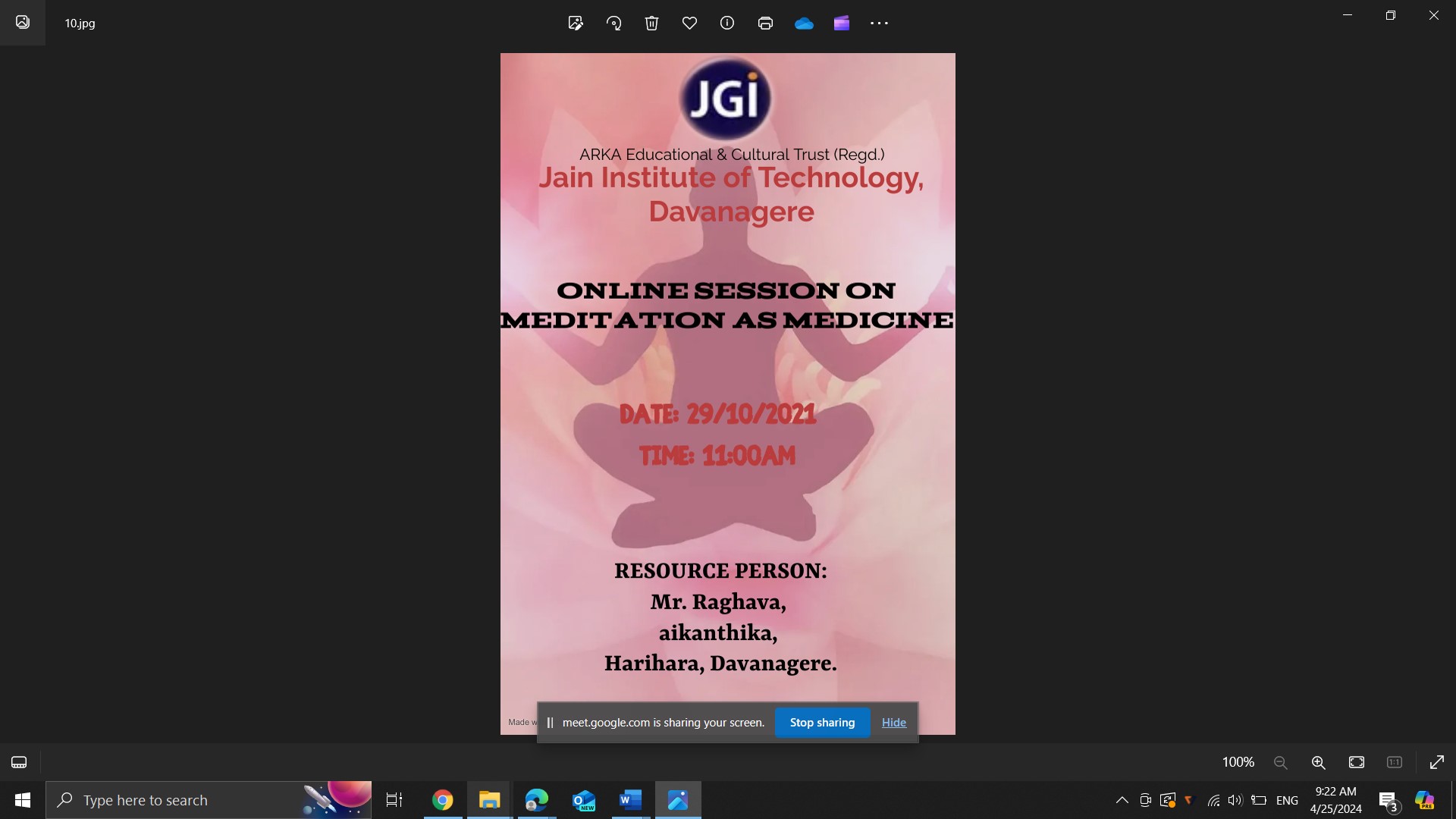Delete the photo with the trash icon
The height and width of the screenshot is (819, 1456).
pyautogui.click(x=651, y=23)
